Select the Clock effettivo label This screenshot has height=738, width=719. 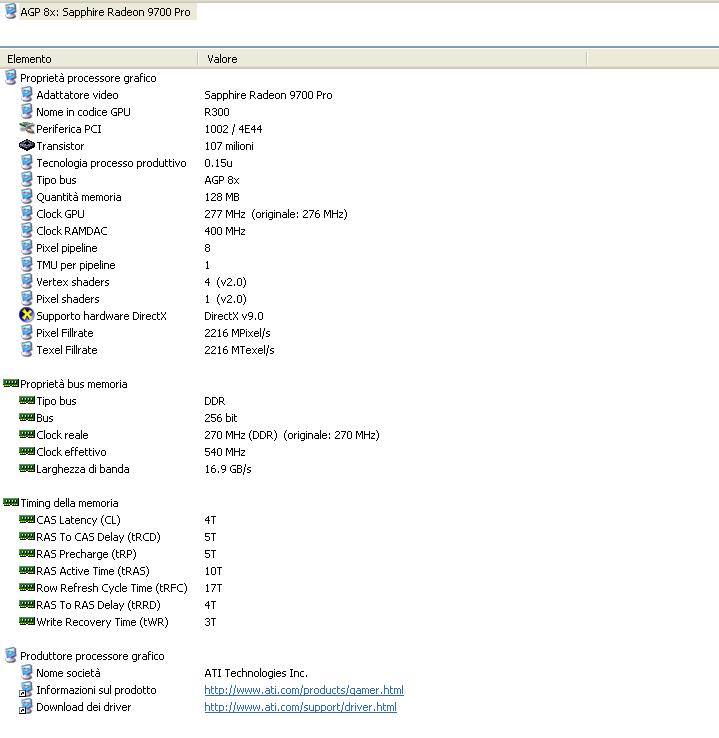tap(71, 452)
